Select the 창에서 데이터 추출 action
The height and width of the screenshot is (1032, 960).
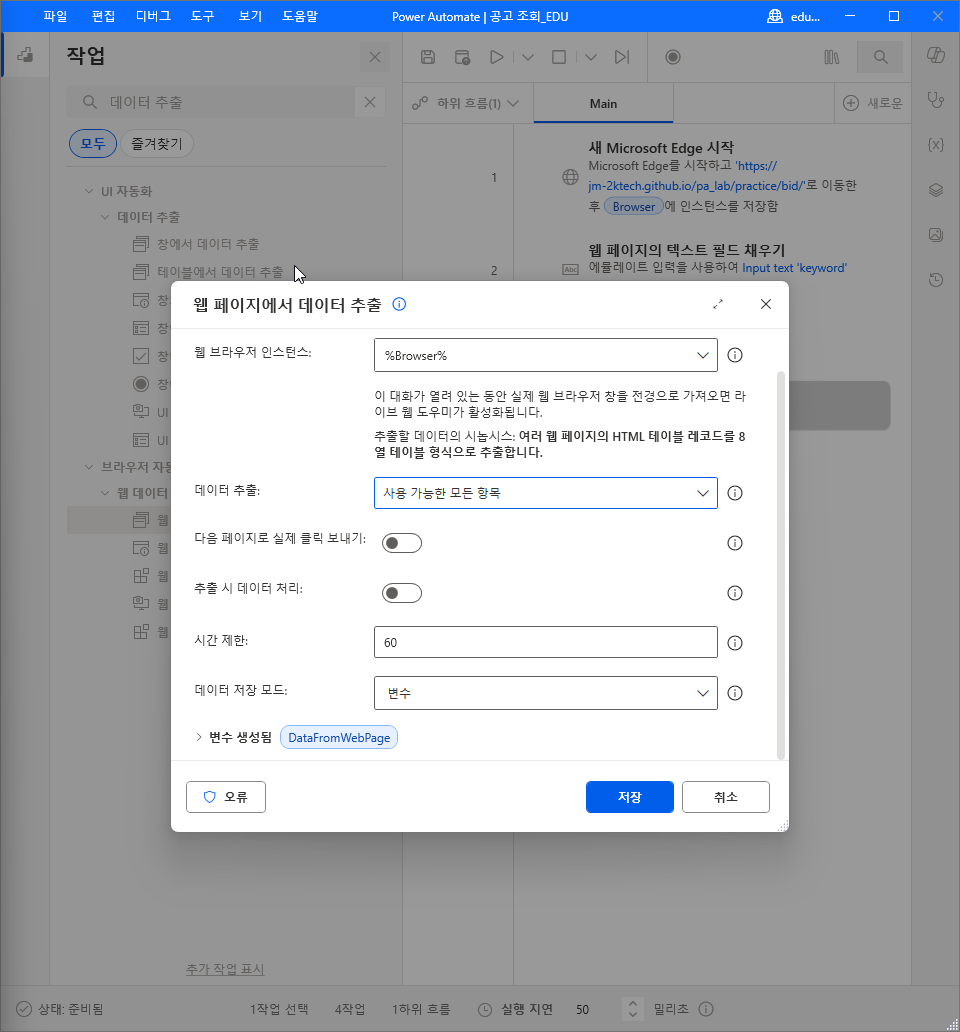208,244
